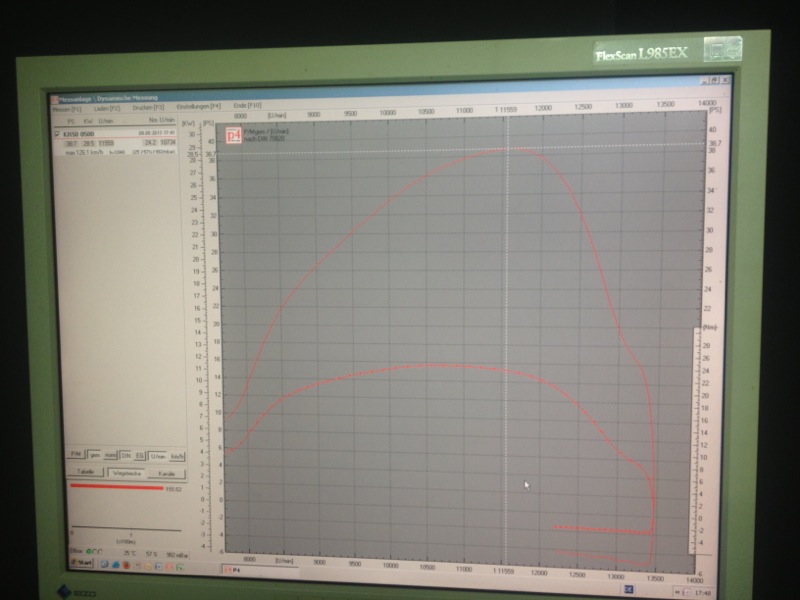Click the Firefox icon in the taskbar
This screenshot has width=800, height=600.
pos(128,563)
